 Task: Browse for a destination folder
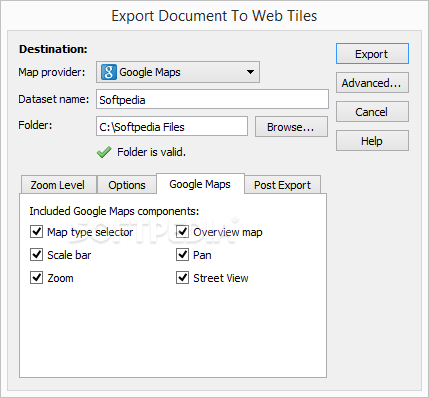click(291, 127)
